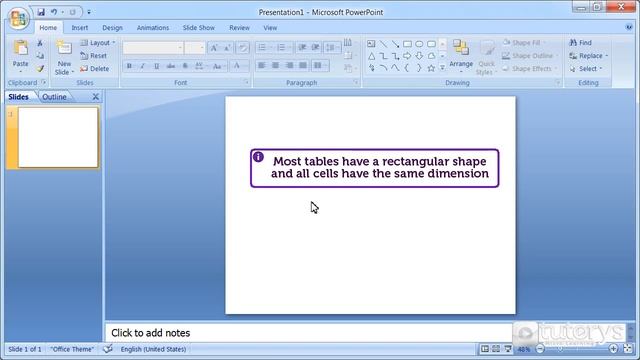The height and width of the screenshot is (360, 640).
Task: Click the zoom out minus button
Action: coord(540,349)
